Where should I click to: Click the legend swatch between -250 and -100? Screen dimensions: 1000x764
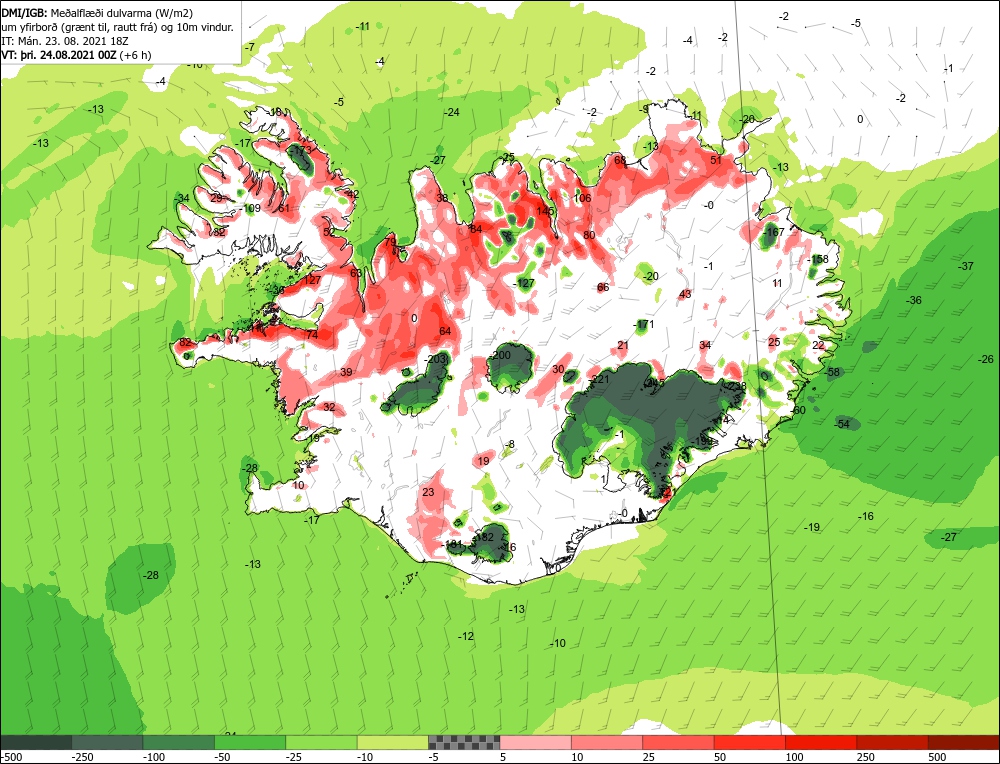pyautogui.click(x=108, y=742)
